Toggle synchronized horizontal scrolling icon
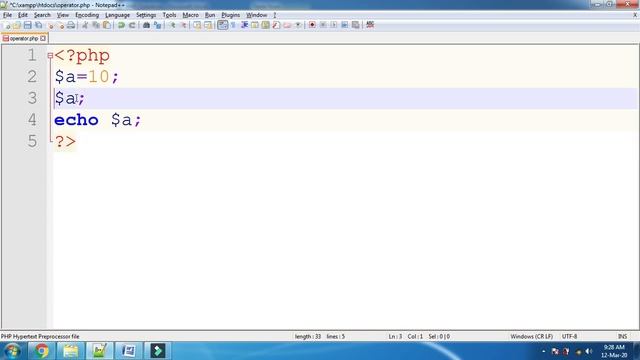Viewport: 640px width, 360px height. click(208, 25)
